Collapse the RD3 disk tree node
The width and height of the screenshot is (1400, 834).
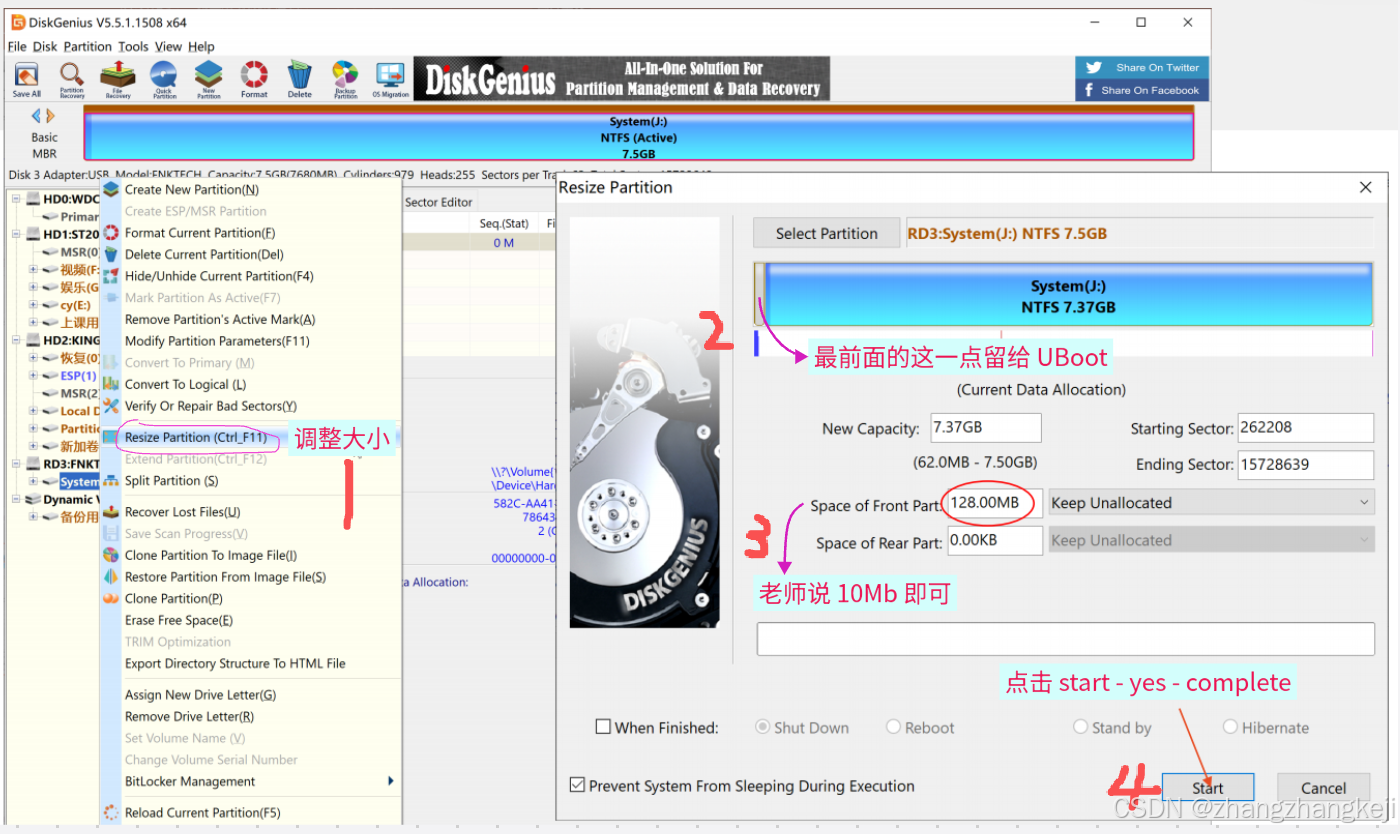pos(18,464)
